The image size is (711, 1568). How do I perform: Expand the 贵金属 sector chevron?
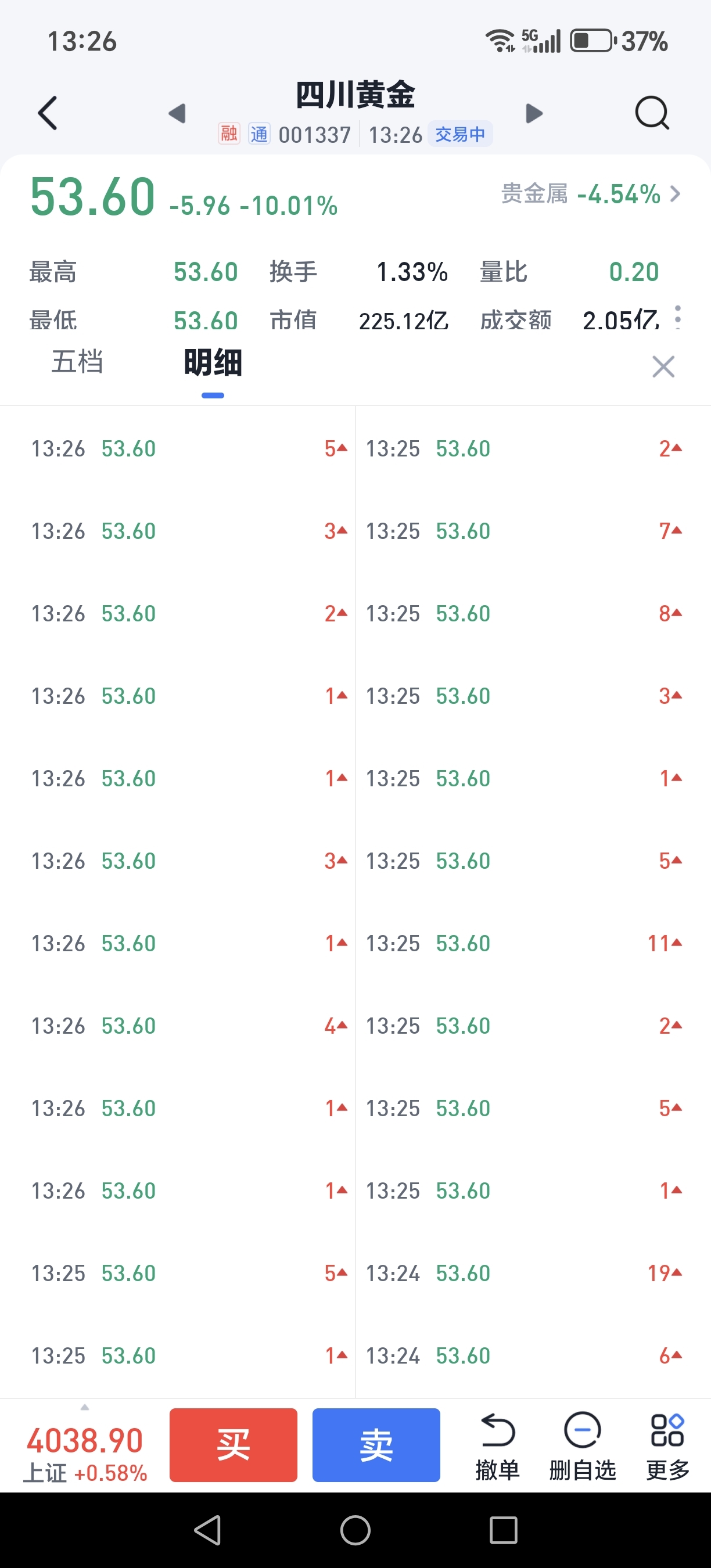(675, 194)
